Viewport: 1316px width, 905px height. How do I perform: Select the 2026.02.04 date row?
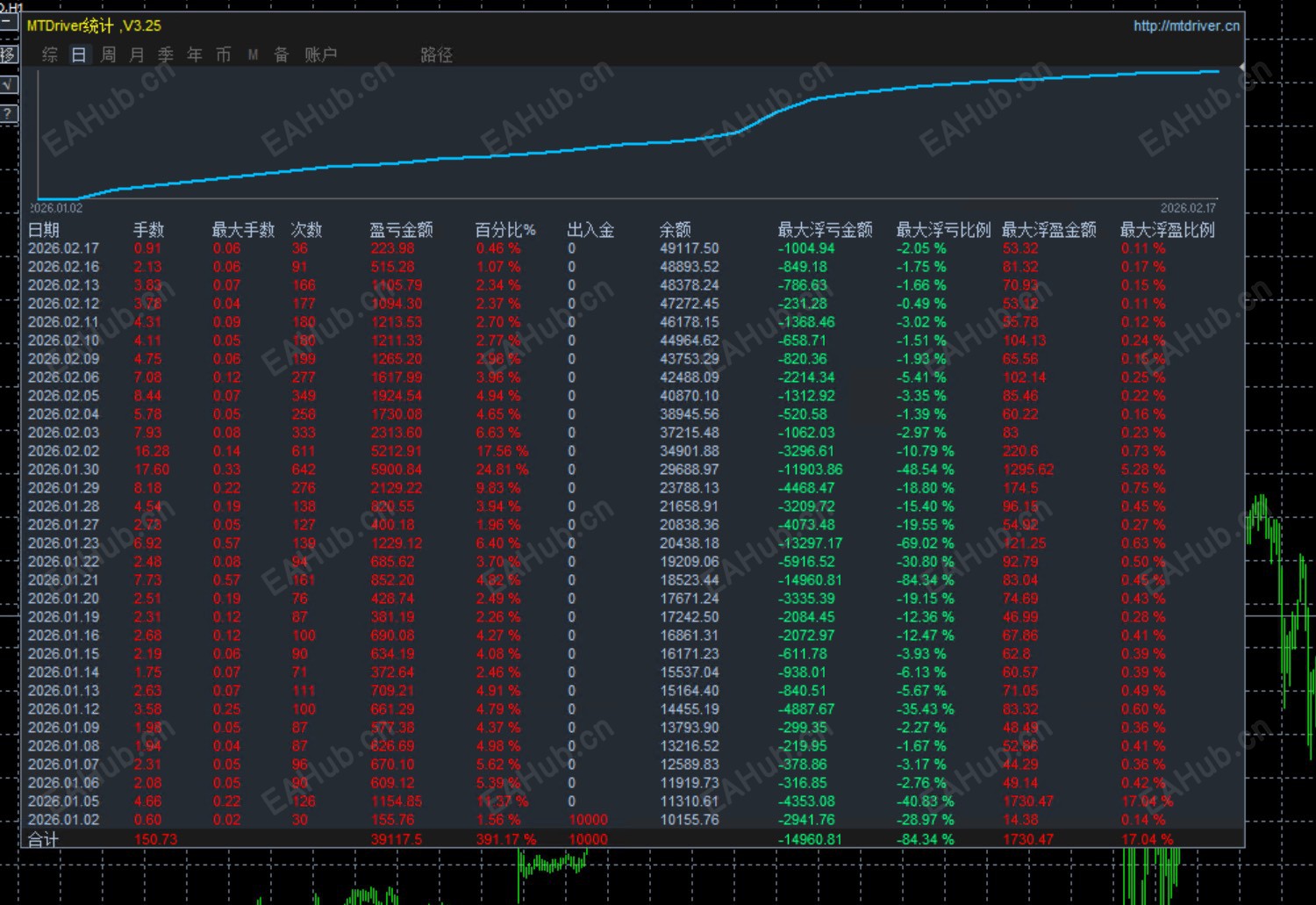(63, 414)
